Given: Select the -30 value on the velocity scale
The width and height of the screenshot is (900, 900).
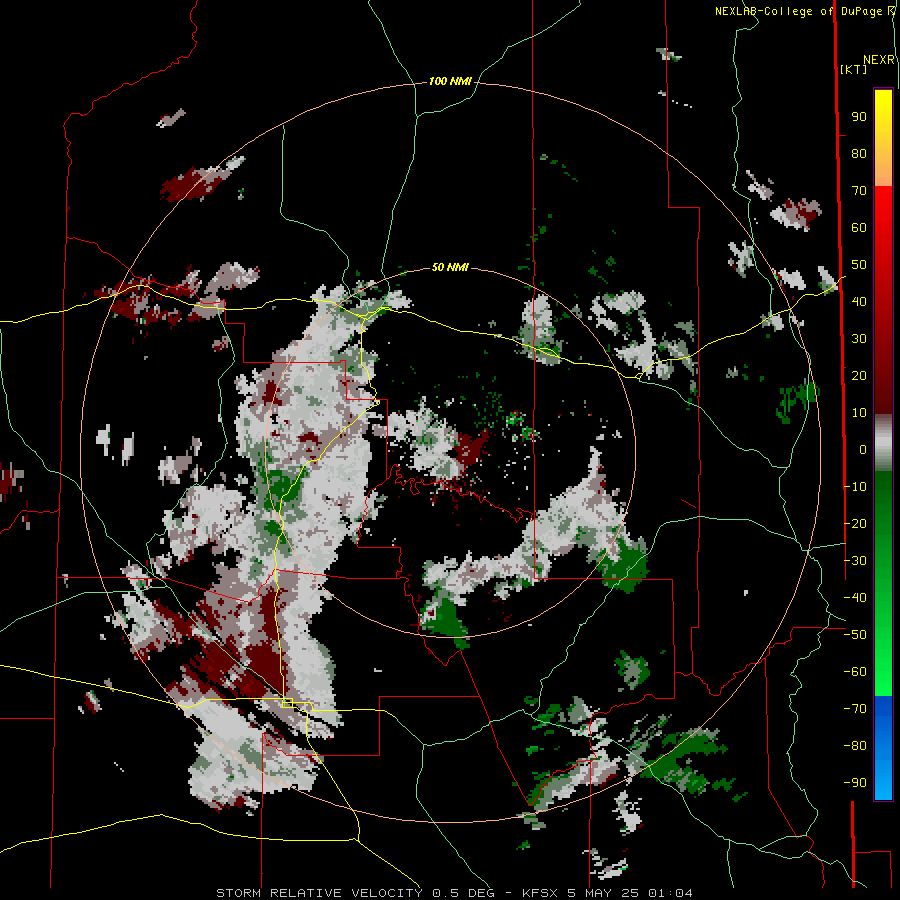Looking at the screenshot, I should pyautogui.click(x=855, y=561).
